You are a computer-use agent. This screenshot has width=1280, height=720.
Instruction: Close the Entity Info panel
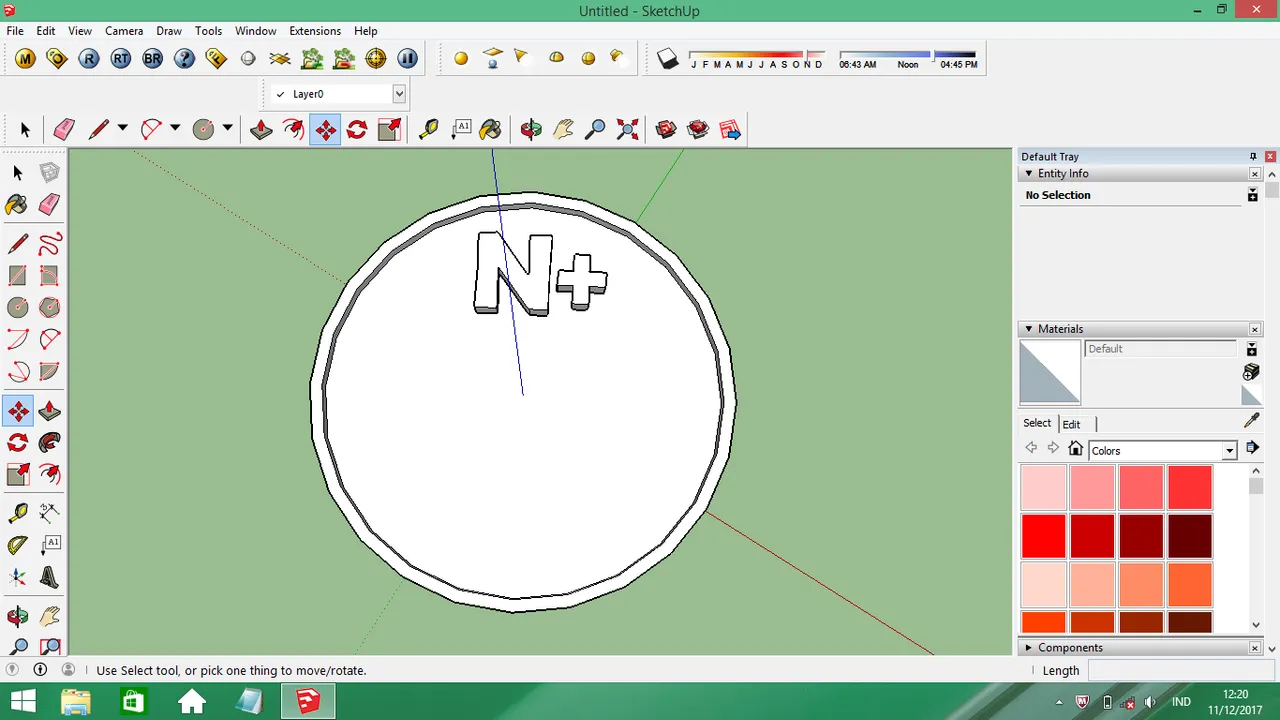point(1255,174)
